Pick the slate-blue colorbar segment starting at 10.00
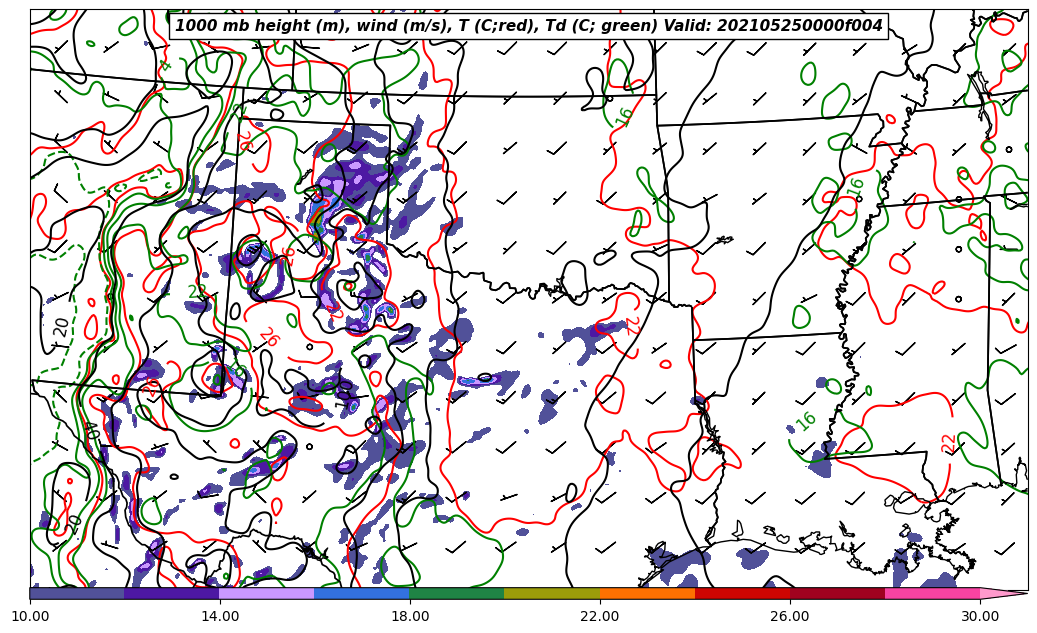 (x=77, y=593)
